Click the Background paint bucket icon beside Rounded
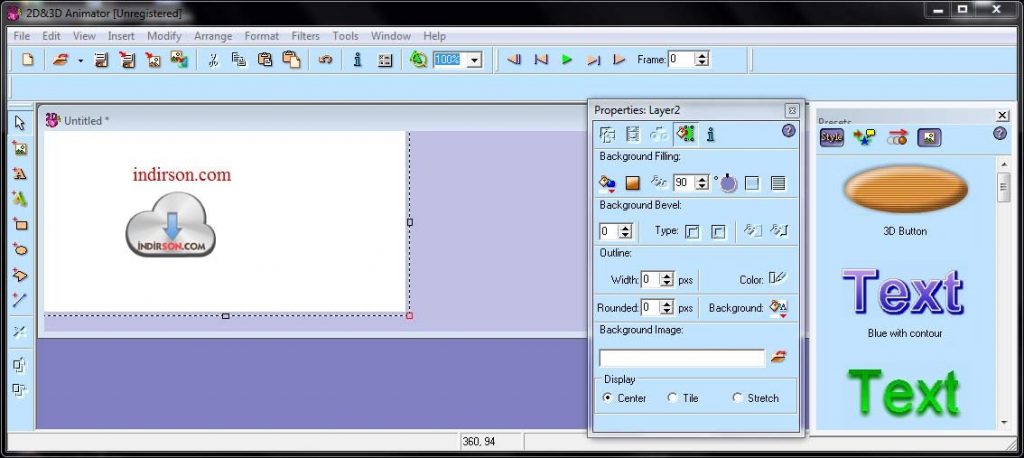Viewport: 1024px width, 458px height. [778, 308]
